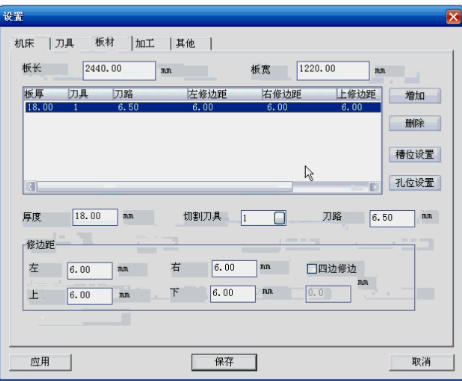Viewport: 462px width, 381px height.
Task: Click the 上 trim margin field
Action: (90, 296)
